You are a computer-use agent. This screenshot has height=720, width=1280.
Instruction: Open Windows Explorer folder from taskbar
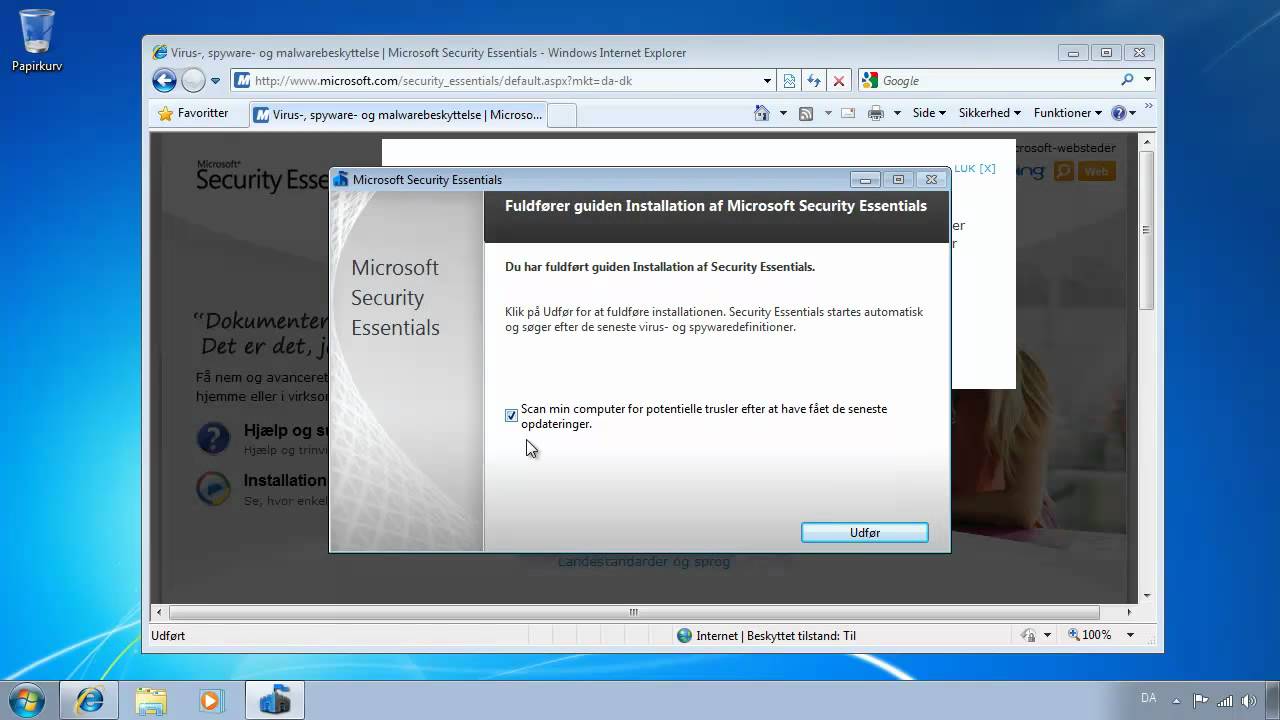point(151,701)
